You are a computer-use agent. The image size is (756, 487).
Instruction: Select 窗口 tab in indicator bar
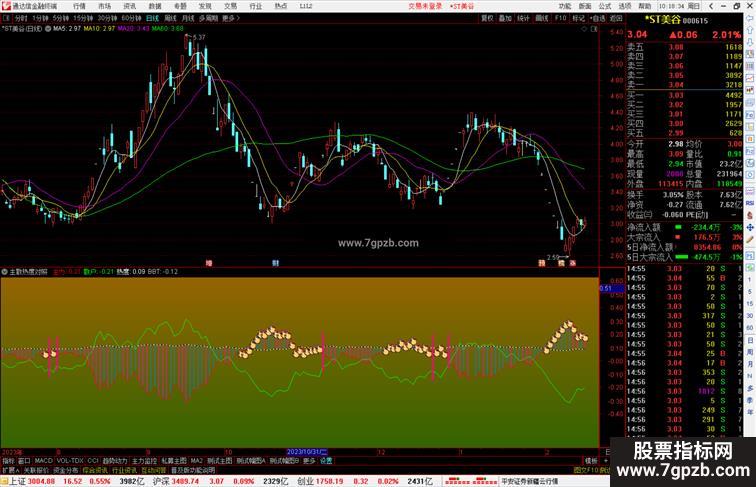coord(24,461)
